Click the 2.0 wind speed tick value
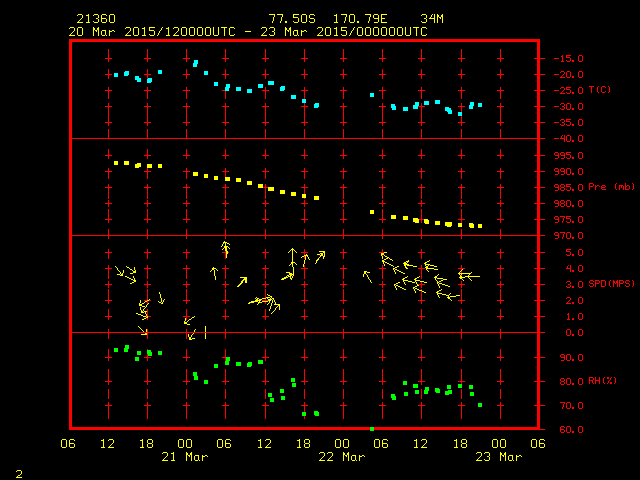This screenshot has width=640, height=480. (x=574, y=300)
